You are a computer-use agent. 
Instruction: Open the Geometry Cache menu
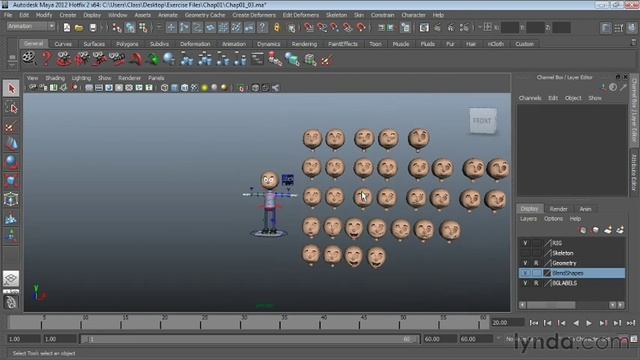pos(205,15)
